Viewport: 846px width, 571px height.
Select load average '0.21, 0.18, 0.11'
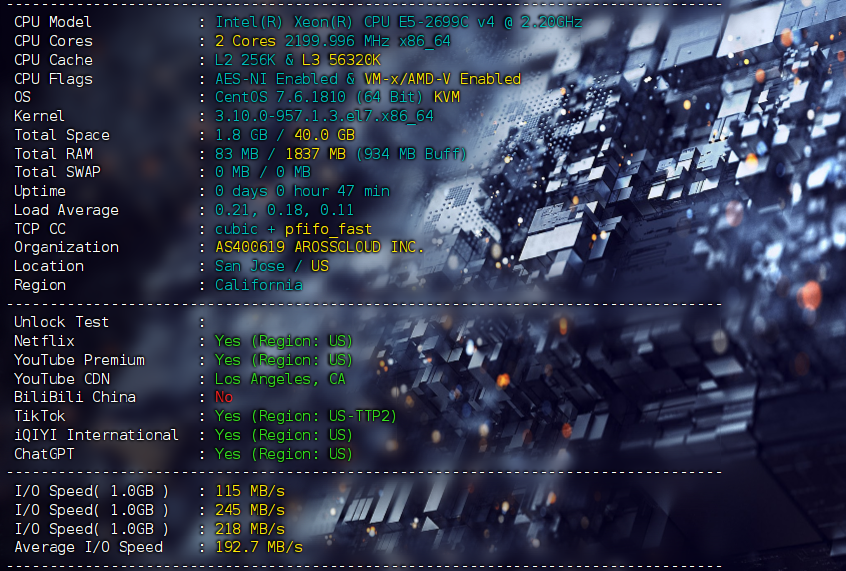pyautogui.click(x=284, y=210)
